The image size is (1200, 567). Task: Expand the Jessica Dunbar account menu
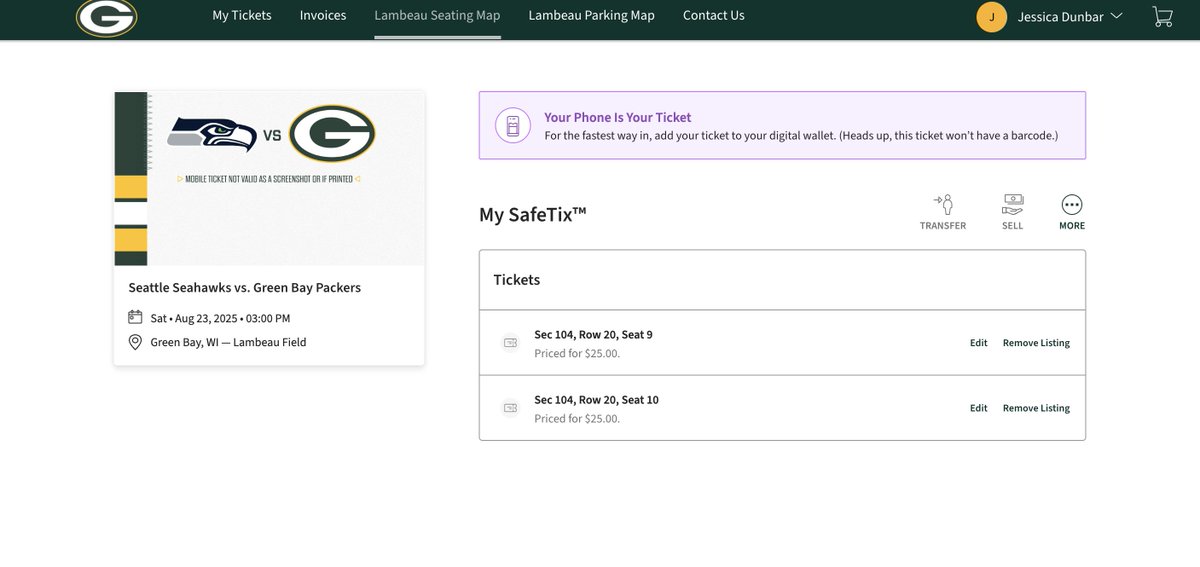1070,16
